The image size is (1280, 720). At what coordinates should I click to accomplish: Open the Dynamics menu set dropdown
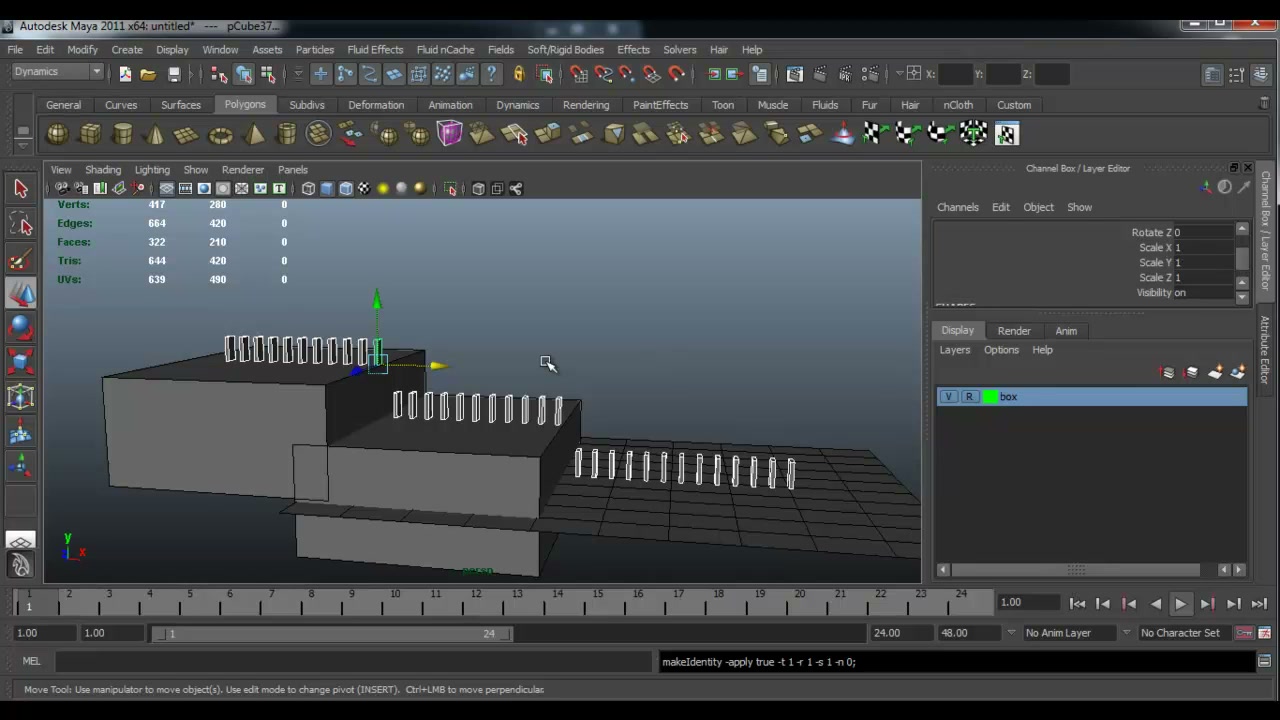point(57,72)
